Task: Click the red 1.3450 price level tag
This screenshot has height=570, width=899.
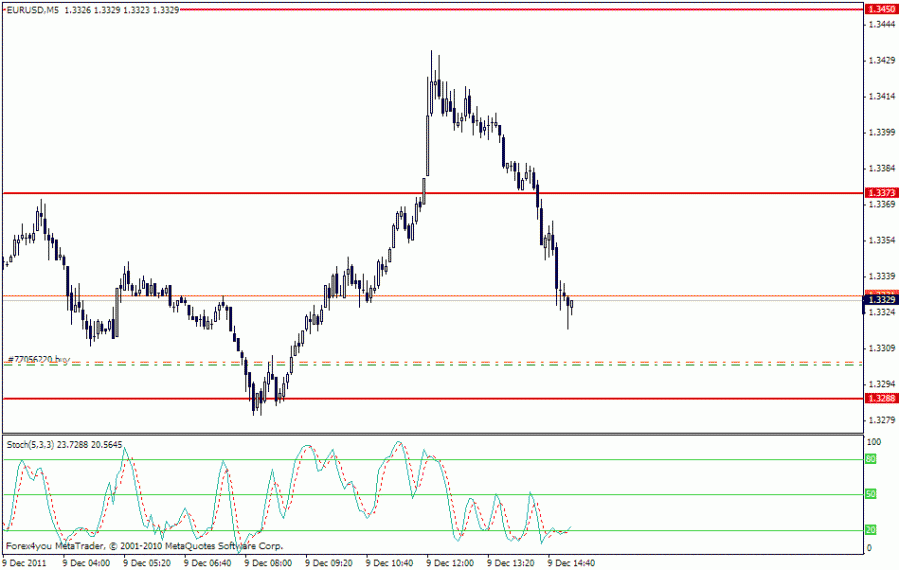Action: click(x=881, y=9)
